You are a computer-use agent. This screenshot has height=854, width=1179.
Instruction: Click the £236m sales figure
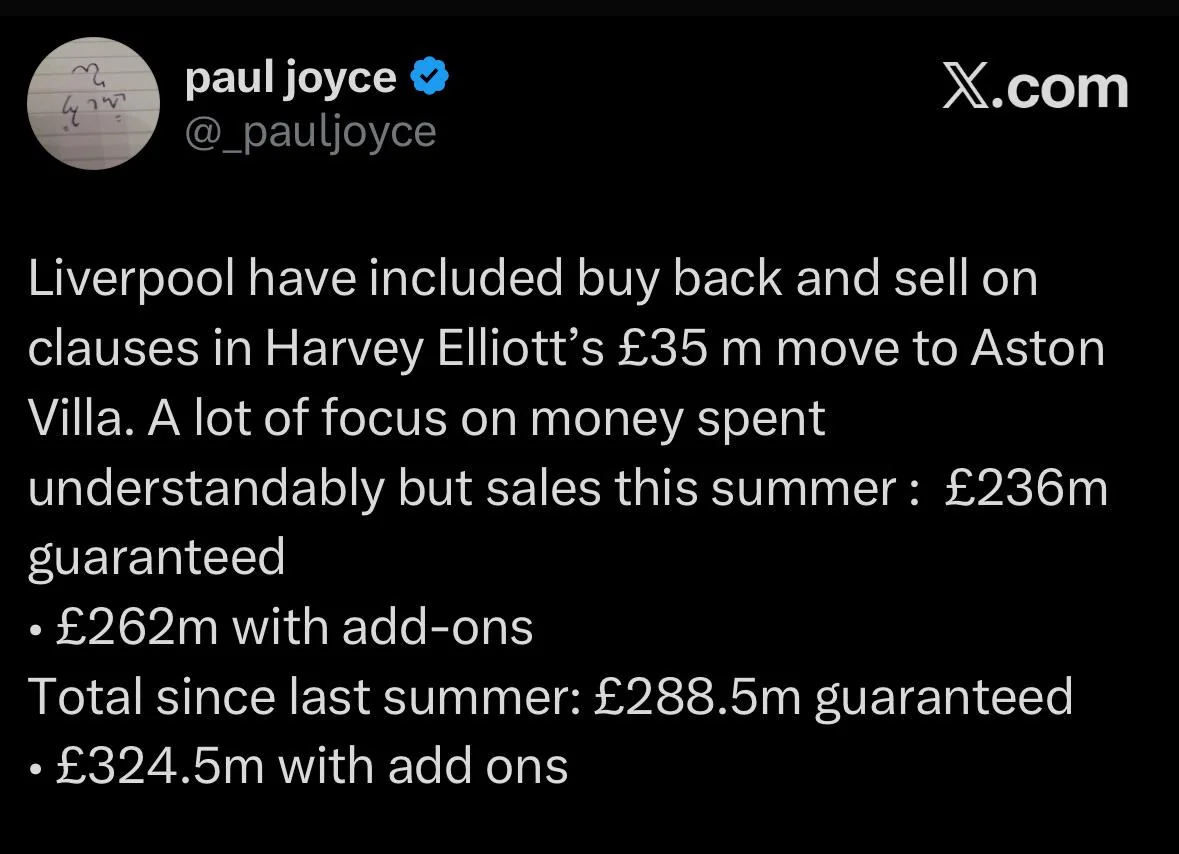[x=1026, y=488]
